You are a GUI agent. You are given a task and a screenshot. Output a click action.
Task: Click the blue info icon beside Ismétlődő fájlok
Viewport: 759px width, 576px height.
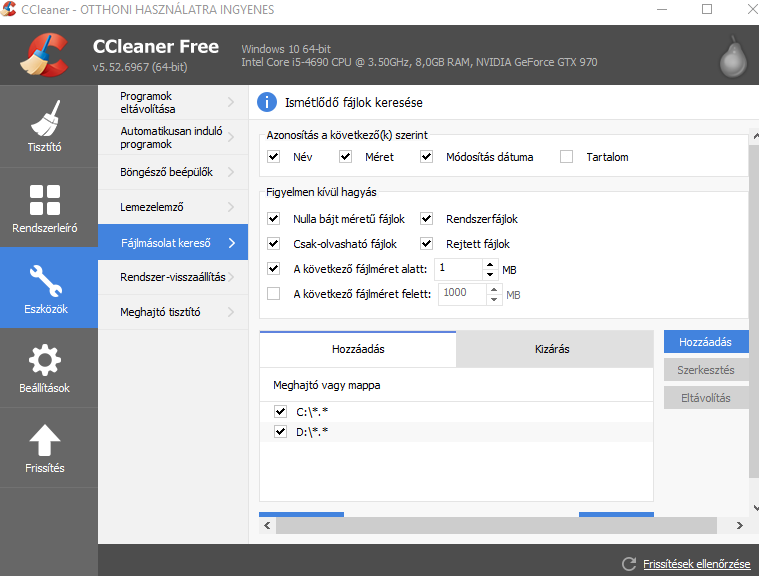(267, 102)
